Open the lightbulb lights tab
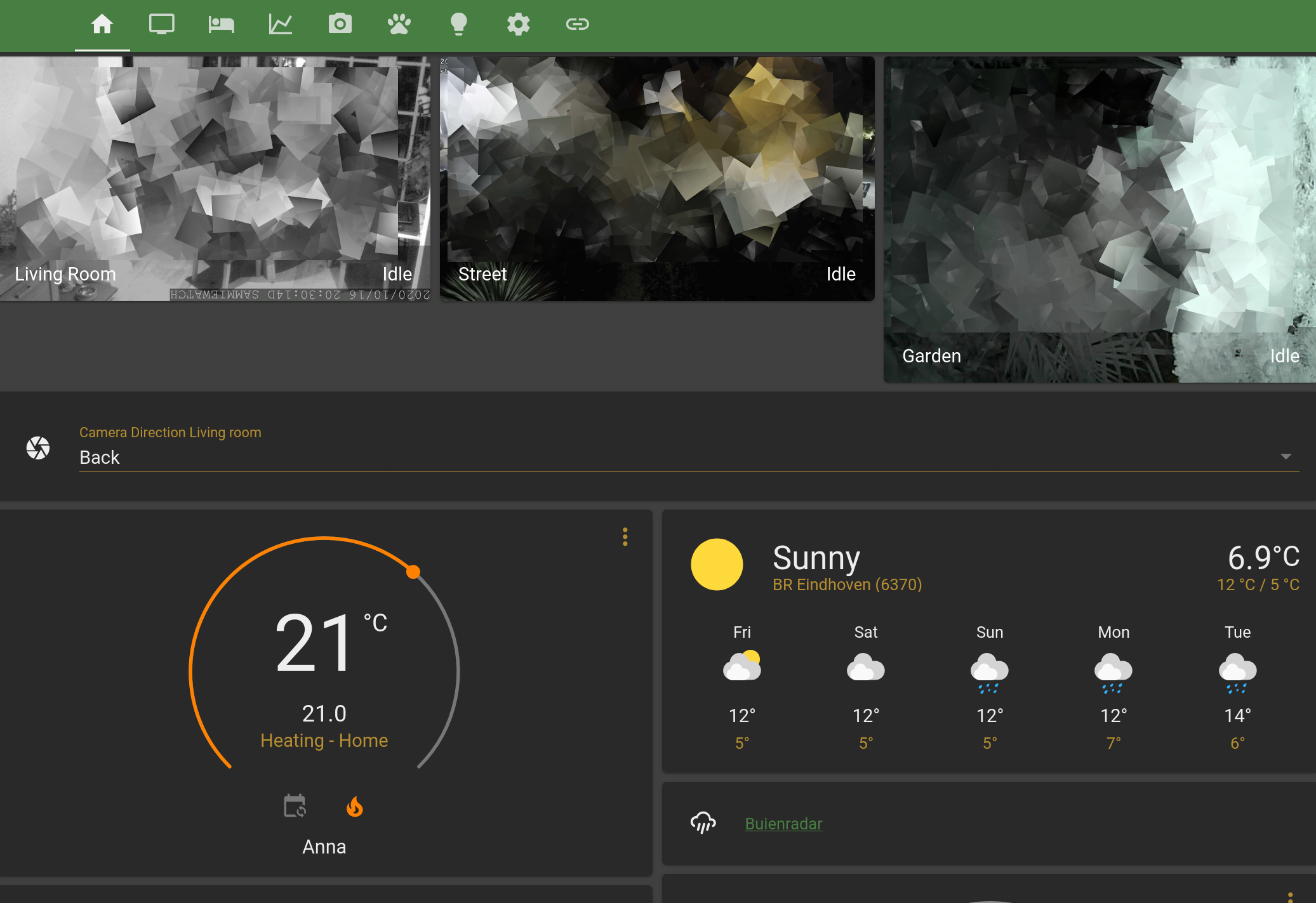 [x=458, y=25]
